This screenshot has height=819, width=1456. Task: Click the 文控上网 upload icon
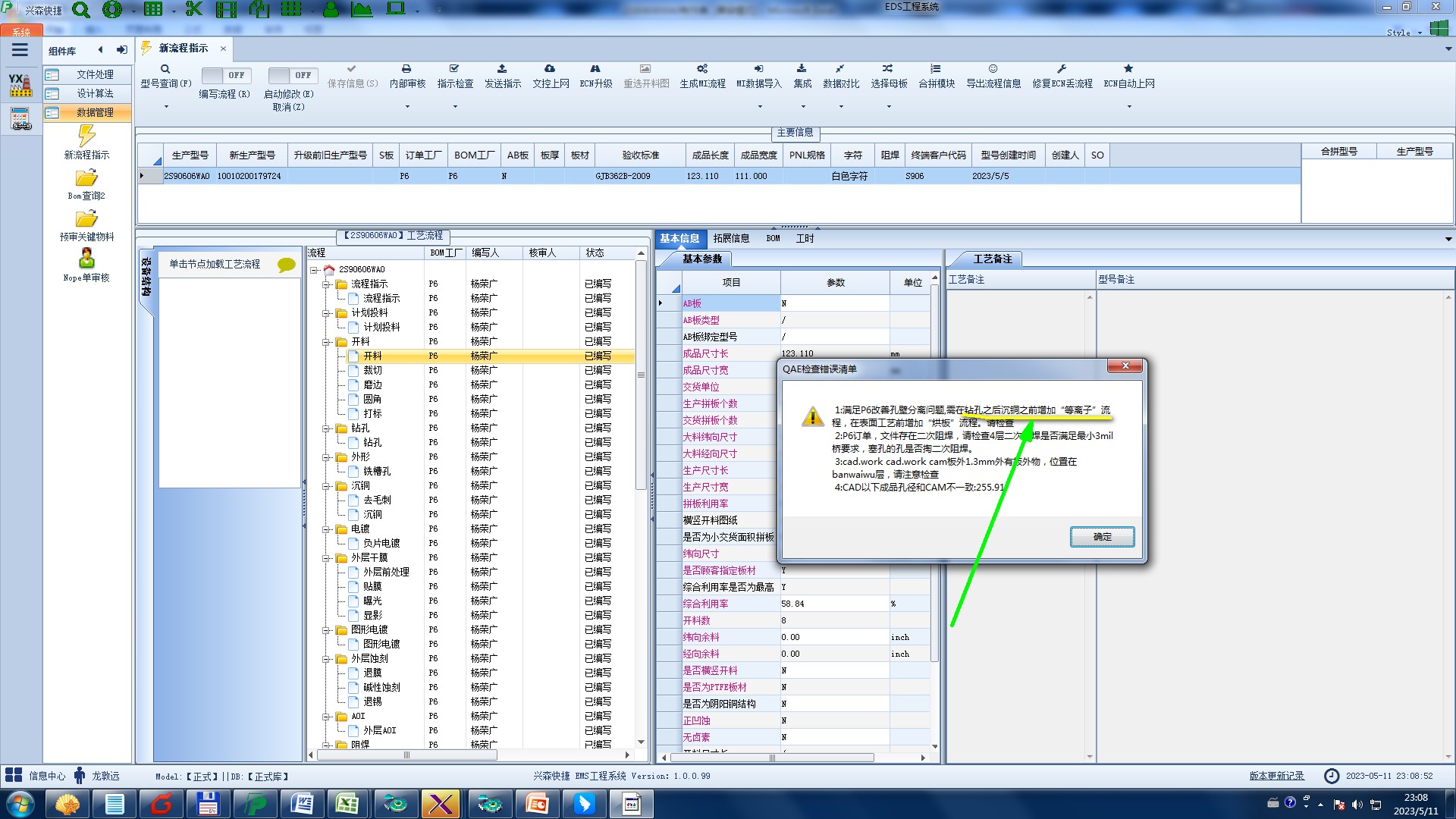550,69
